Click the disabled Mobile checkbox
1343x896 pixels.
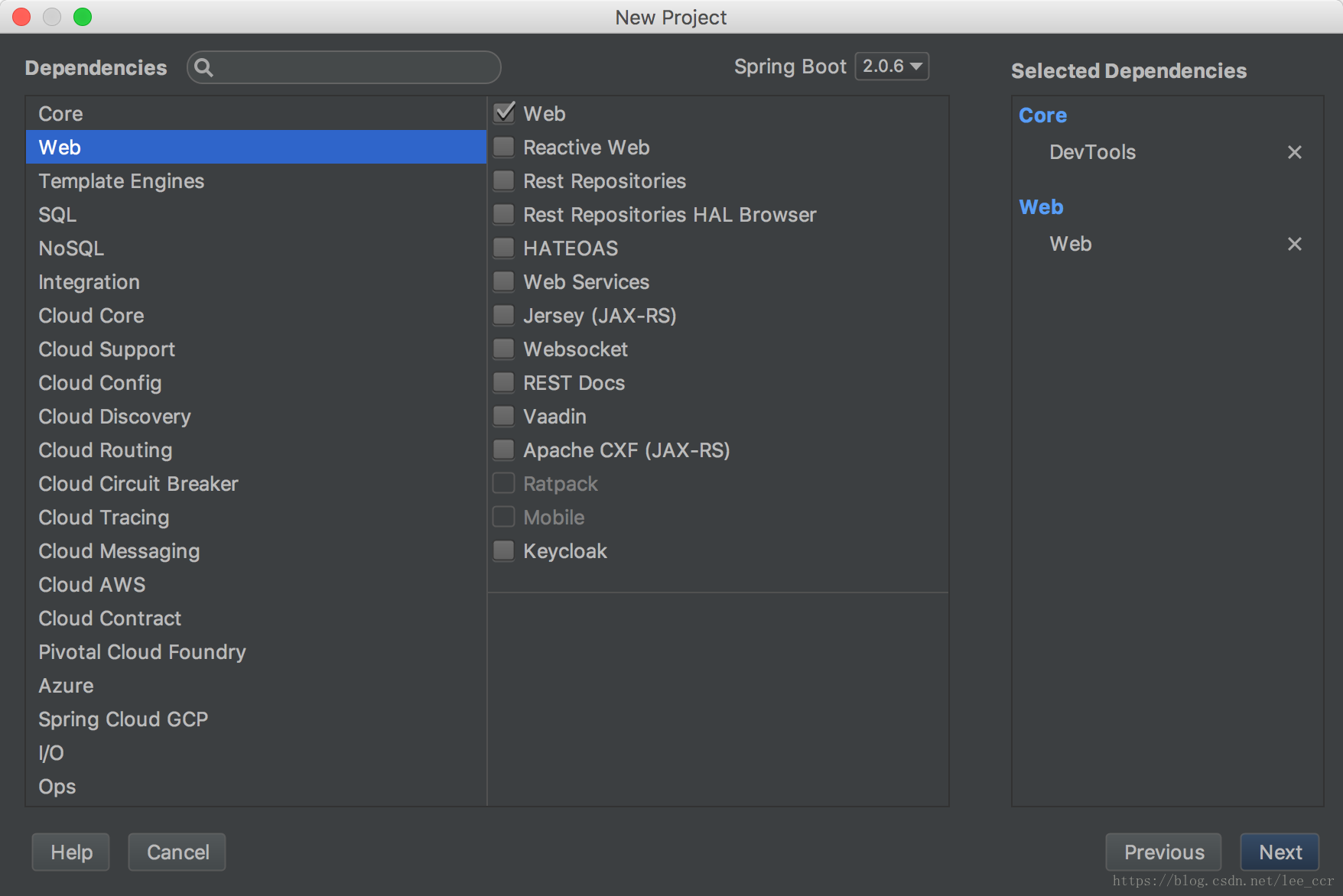click(x=504, y=517)
